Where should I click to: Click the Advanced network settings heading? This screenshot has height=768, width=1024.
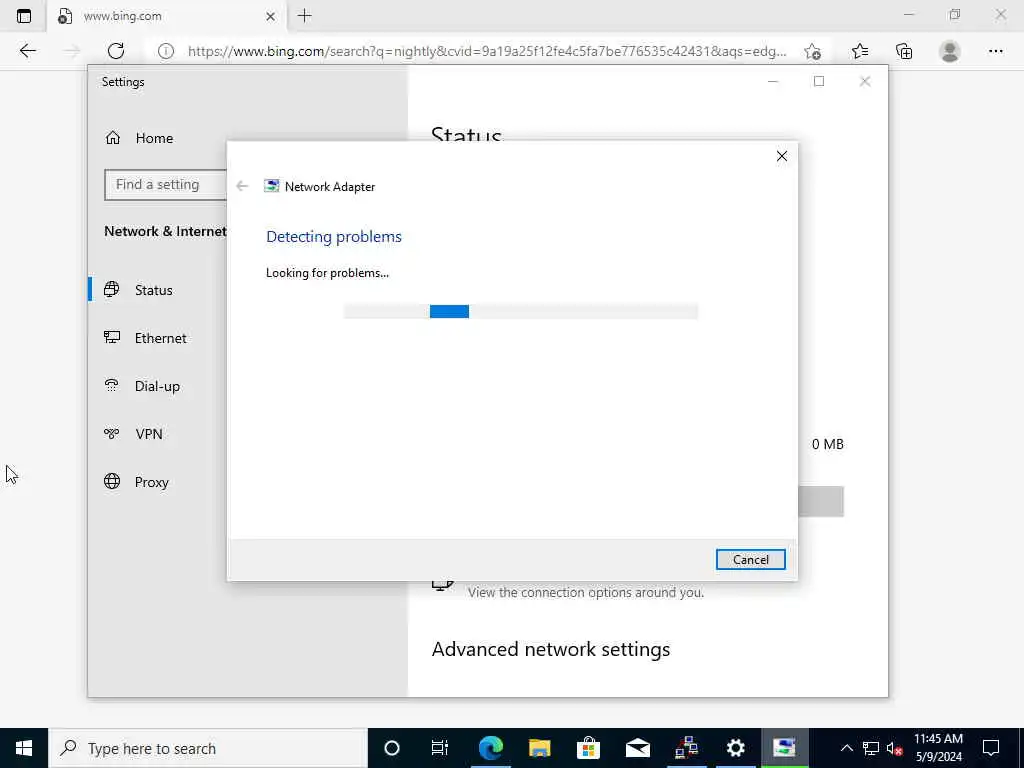point(551,649)
